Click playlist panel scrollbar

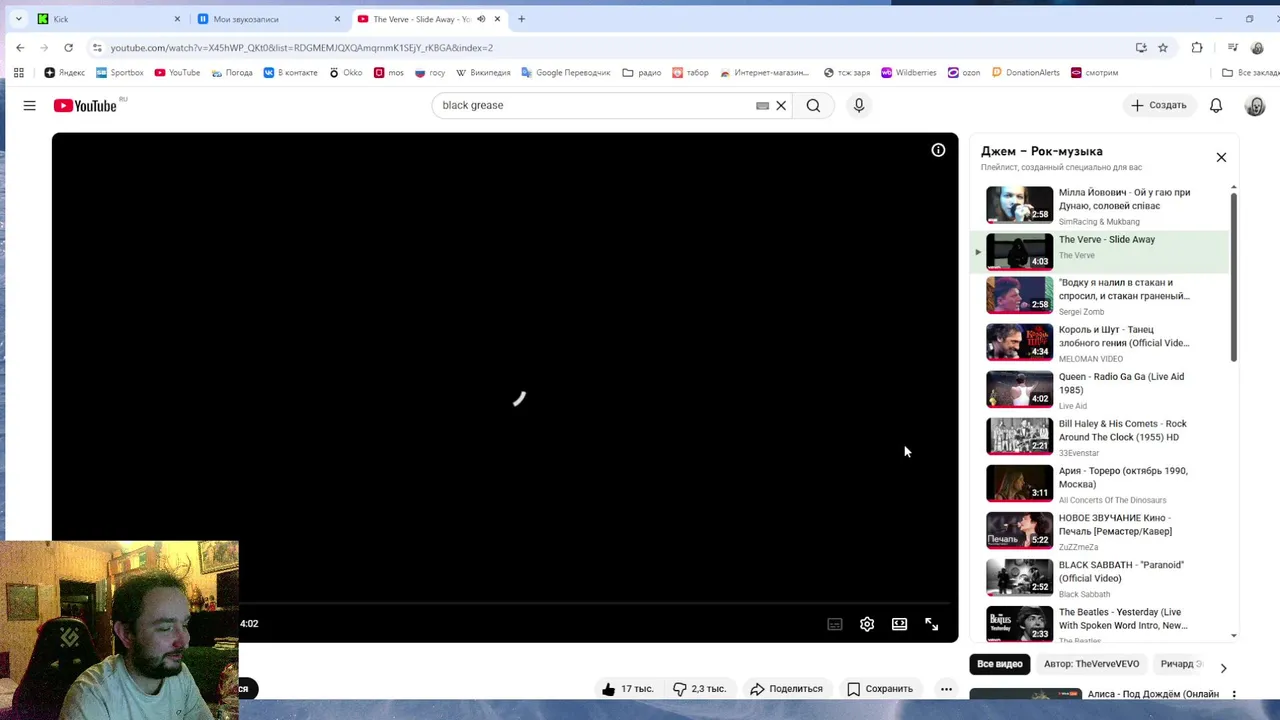click(x=1234, y=278)
